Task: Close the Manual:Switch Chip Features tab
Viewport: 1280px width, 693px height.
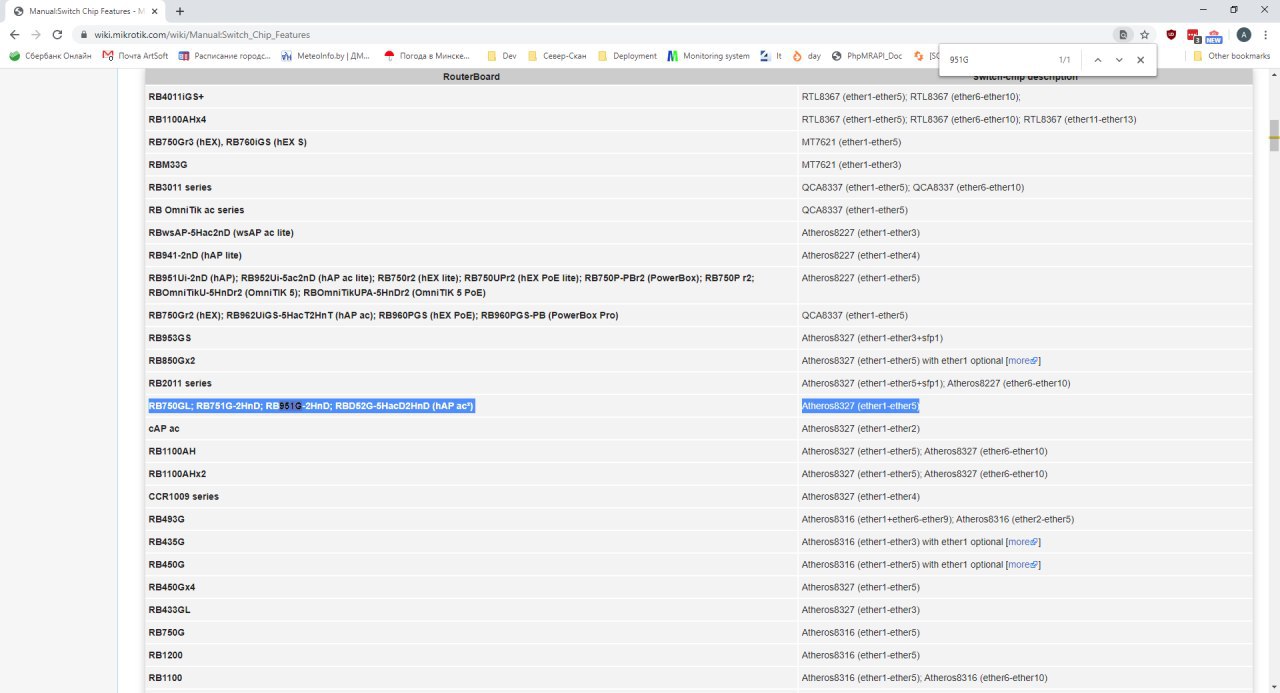Action: point(154,11)
